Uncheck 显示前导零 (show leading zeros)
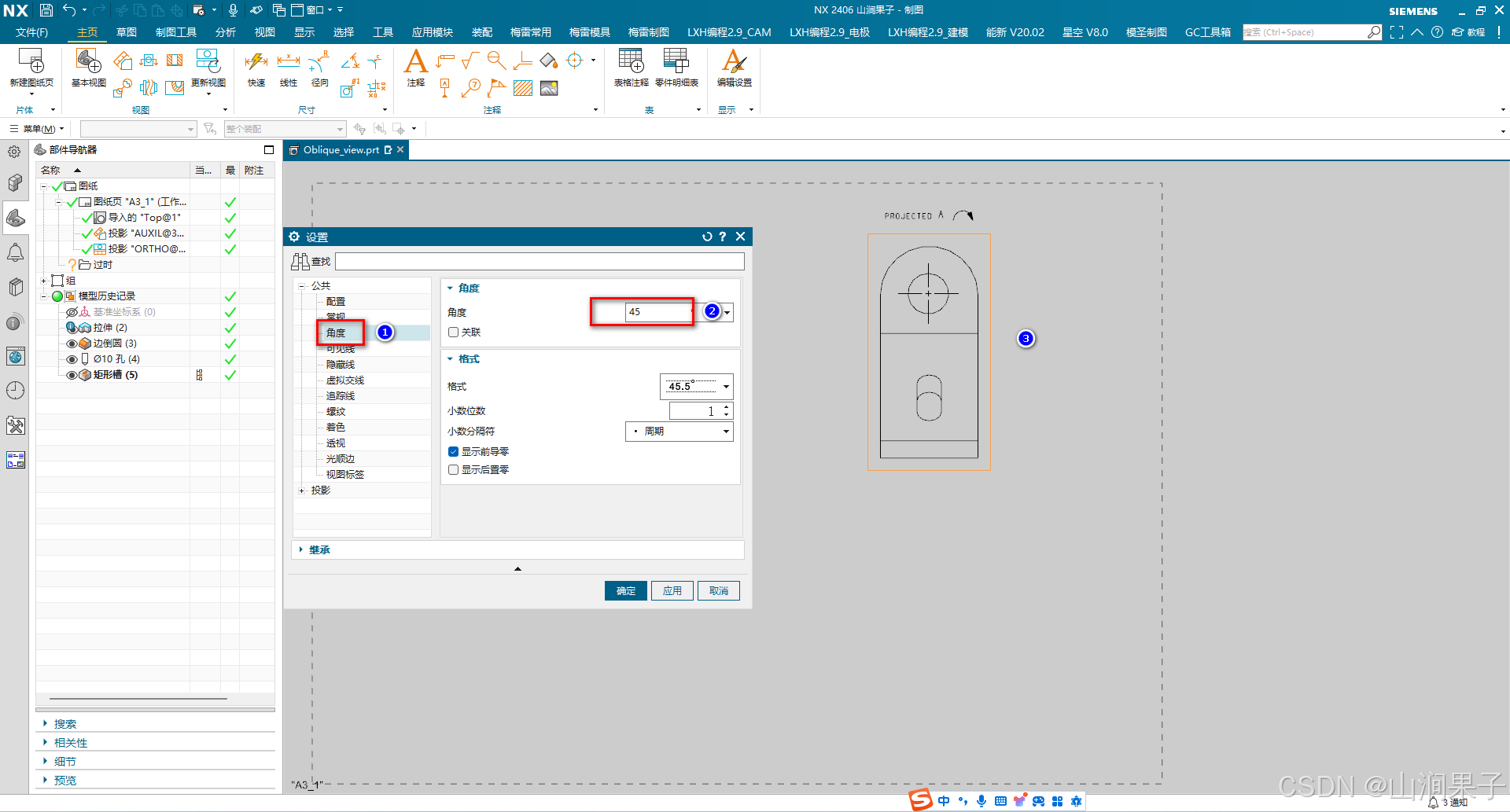Image resolution: width=1510 pixels, height=812 pixels. (453, 452)
